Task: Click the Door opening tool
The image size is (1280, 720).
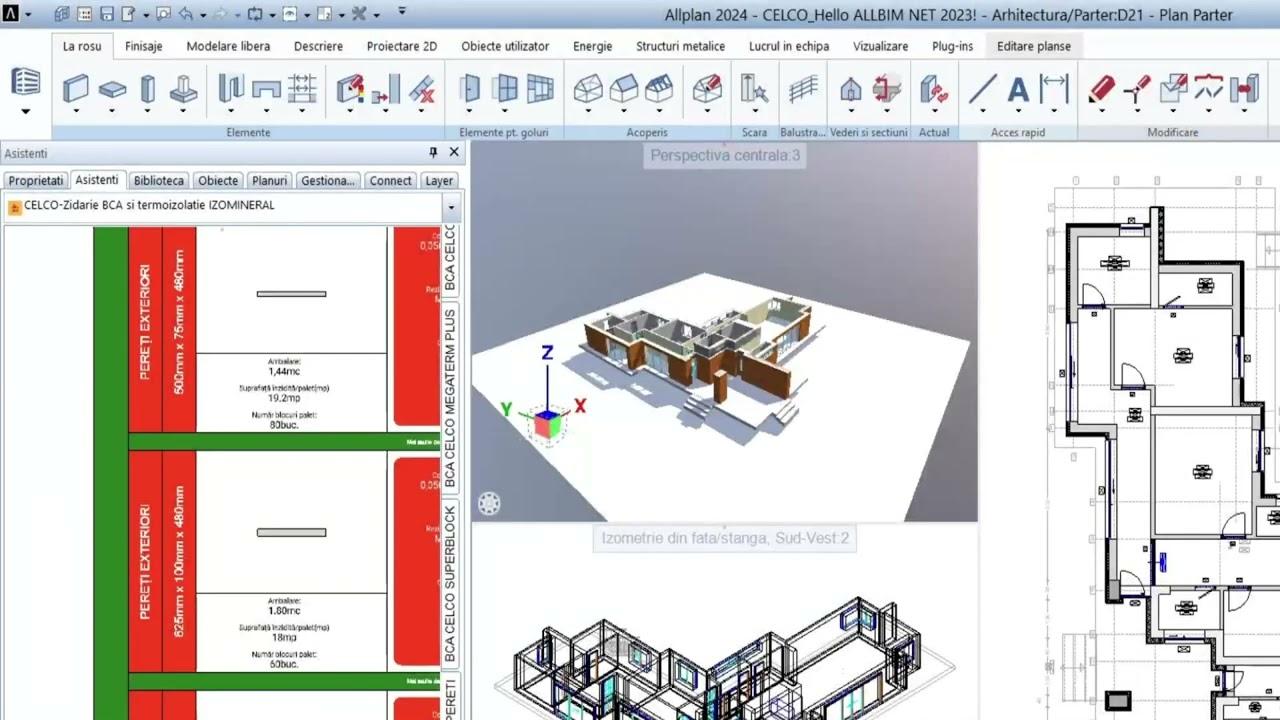Action: click(470, 89)
